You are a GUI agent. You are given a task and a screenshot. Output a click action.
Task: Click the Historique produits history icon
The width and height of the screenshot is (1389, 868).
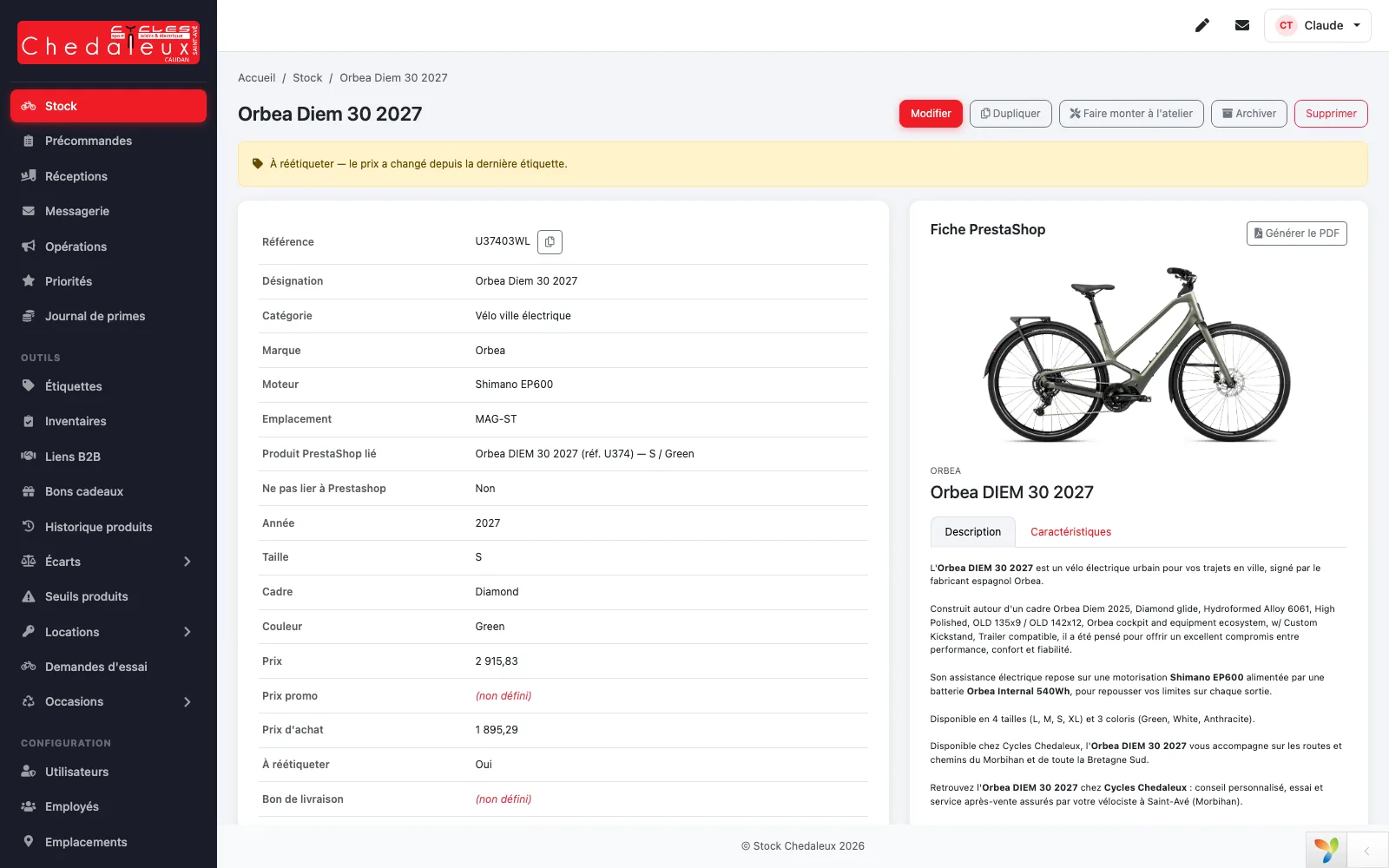point(29,526)
